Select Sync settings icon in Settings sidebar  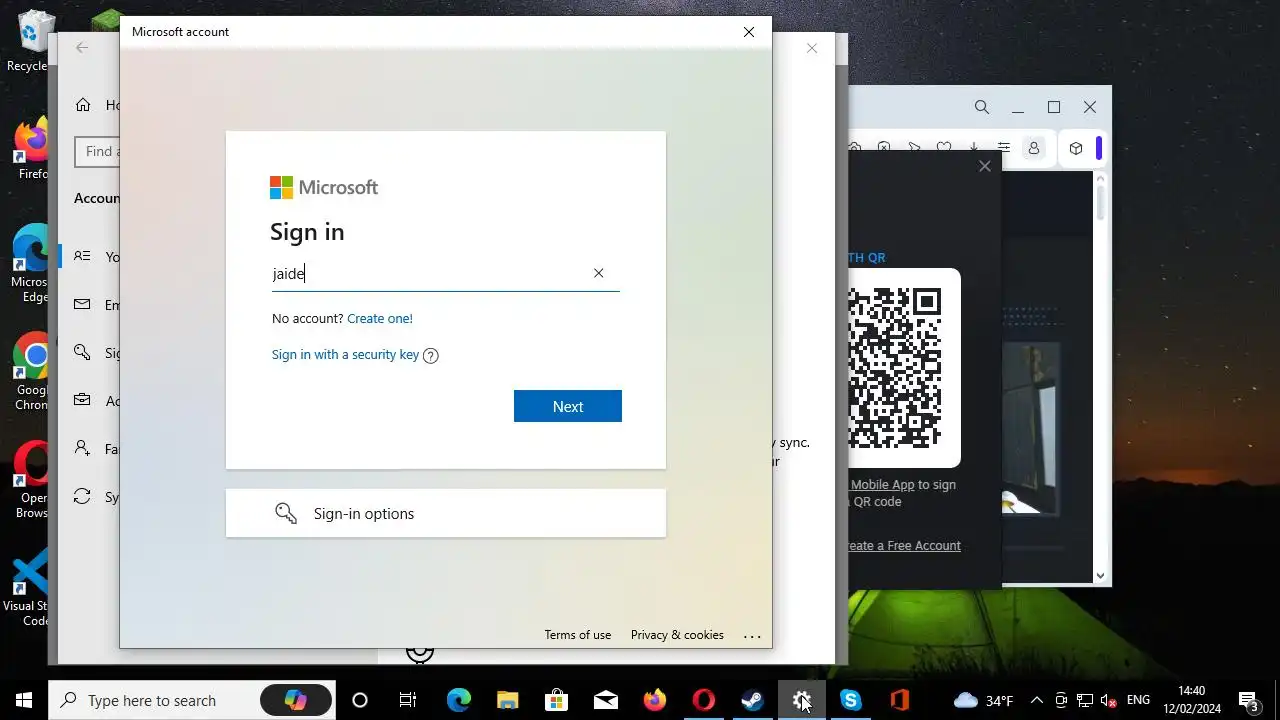coord(83,497)
